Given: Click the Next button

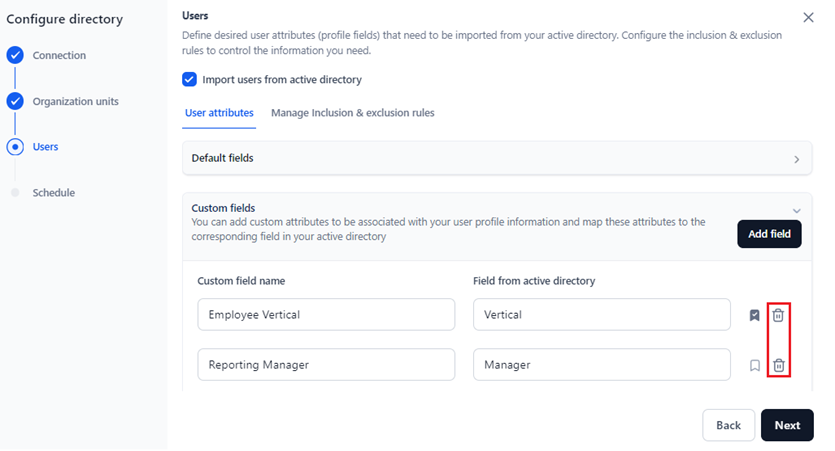Looking at the screenshot, I should point(787,425).
